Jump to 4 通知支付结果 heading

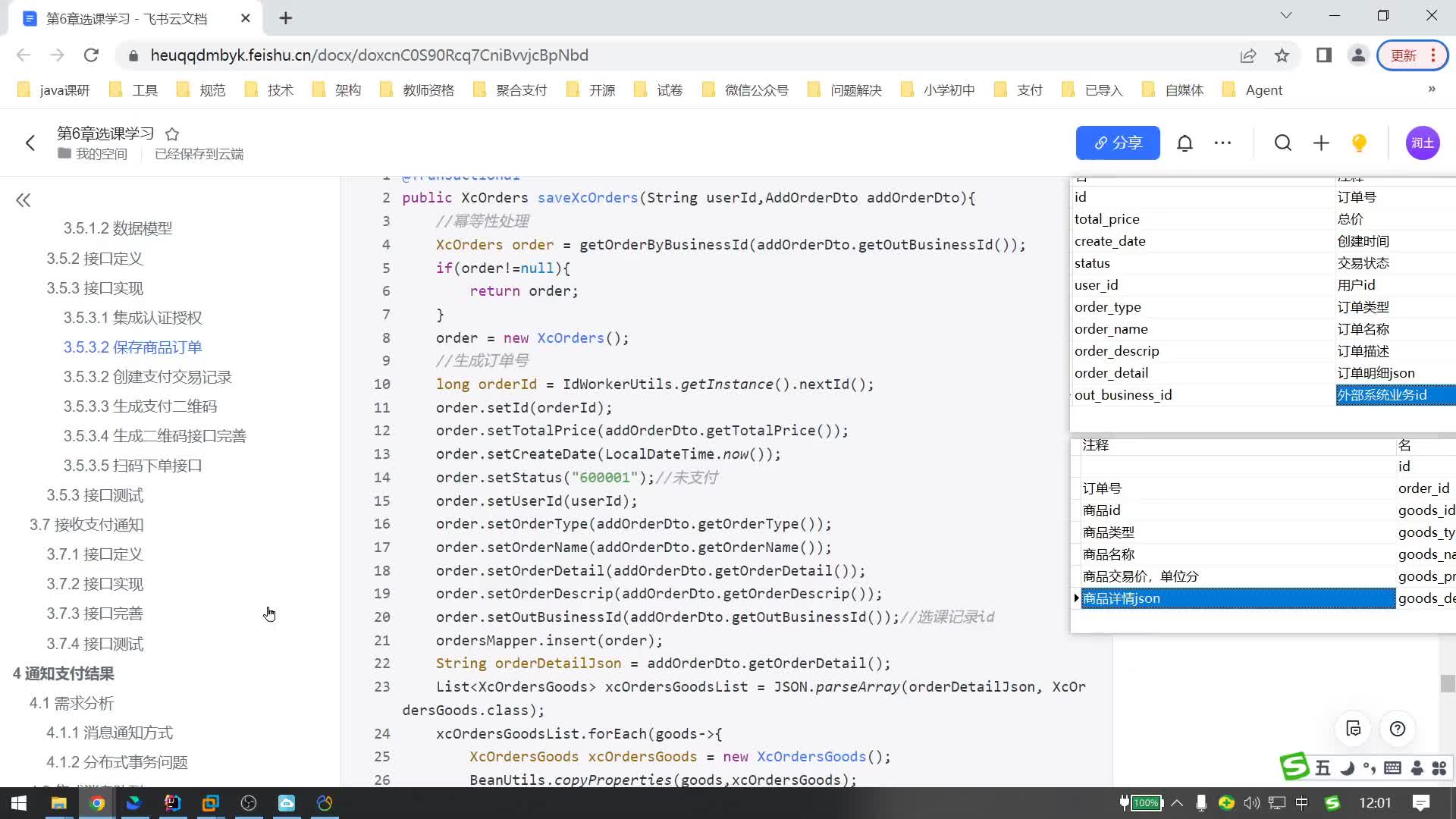[64, 673]
